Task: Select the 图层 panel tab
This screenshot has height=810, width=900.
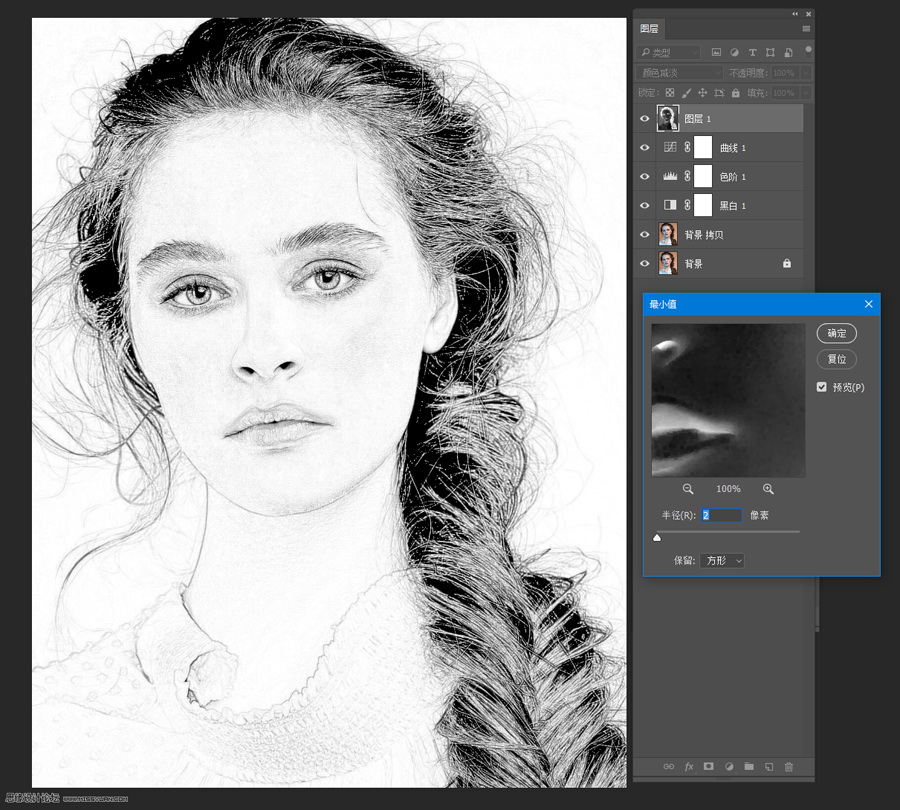Action: (649, 29)
